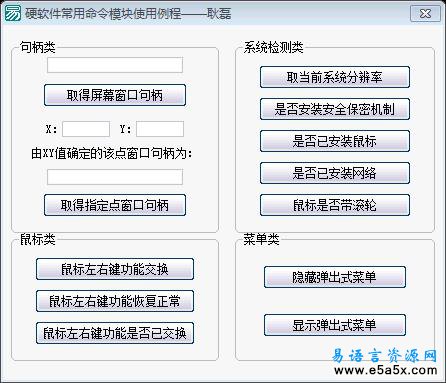Click the 鼠标类 group label

[x=38, y=239]
